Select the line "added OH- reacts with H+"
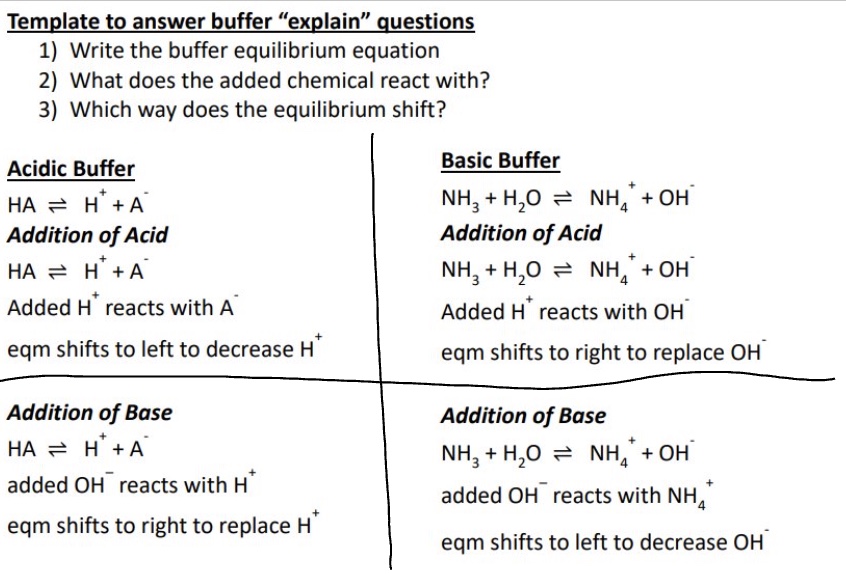This screenshot has height=574, width=846. point(130,486)
